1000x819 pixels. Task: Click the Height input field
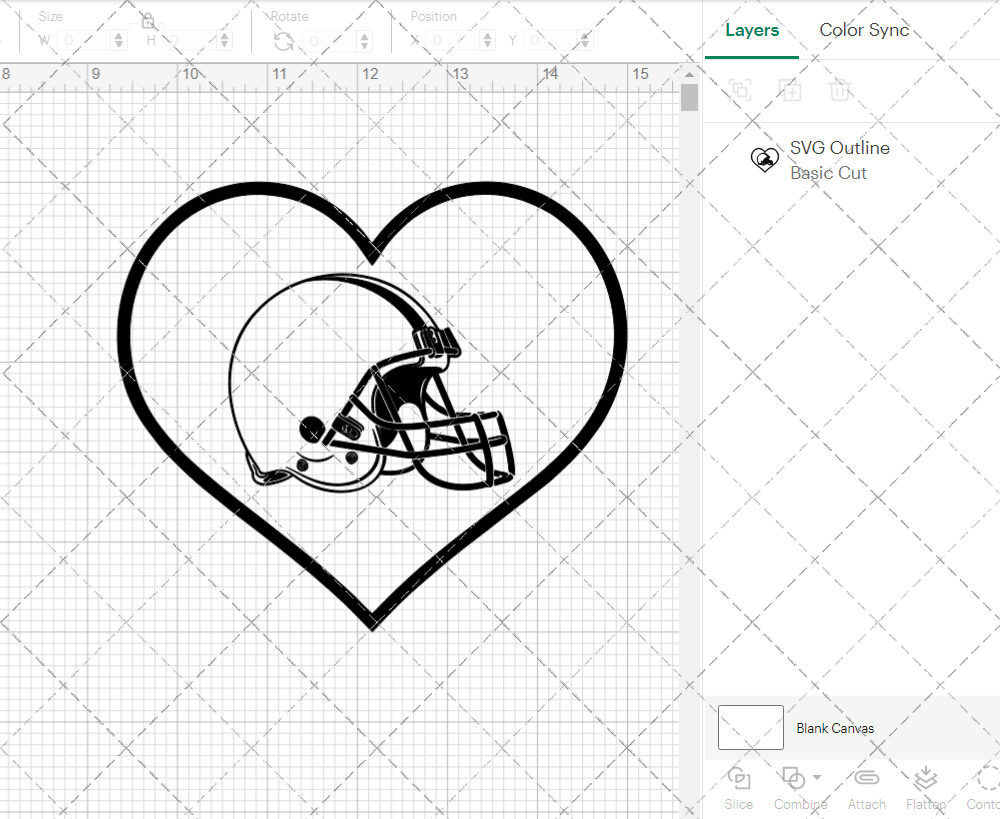(x=191, y=41)
